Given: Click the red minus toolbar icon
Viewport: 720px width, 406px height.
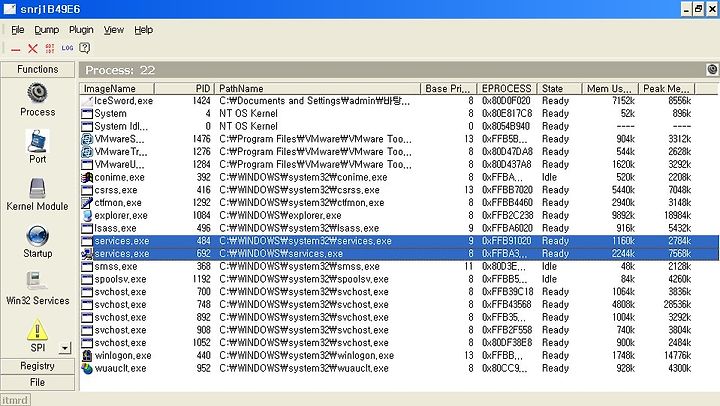Looking at the screenshot, I should [16, 49].
